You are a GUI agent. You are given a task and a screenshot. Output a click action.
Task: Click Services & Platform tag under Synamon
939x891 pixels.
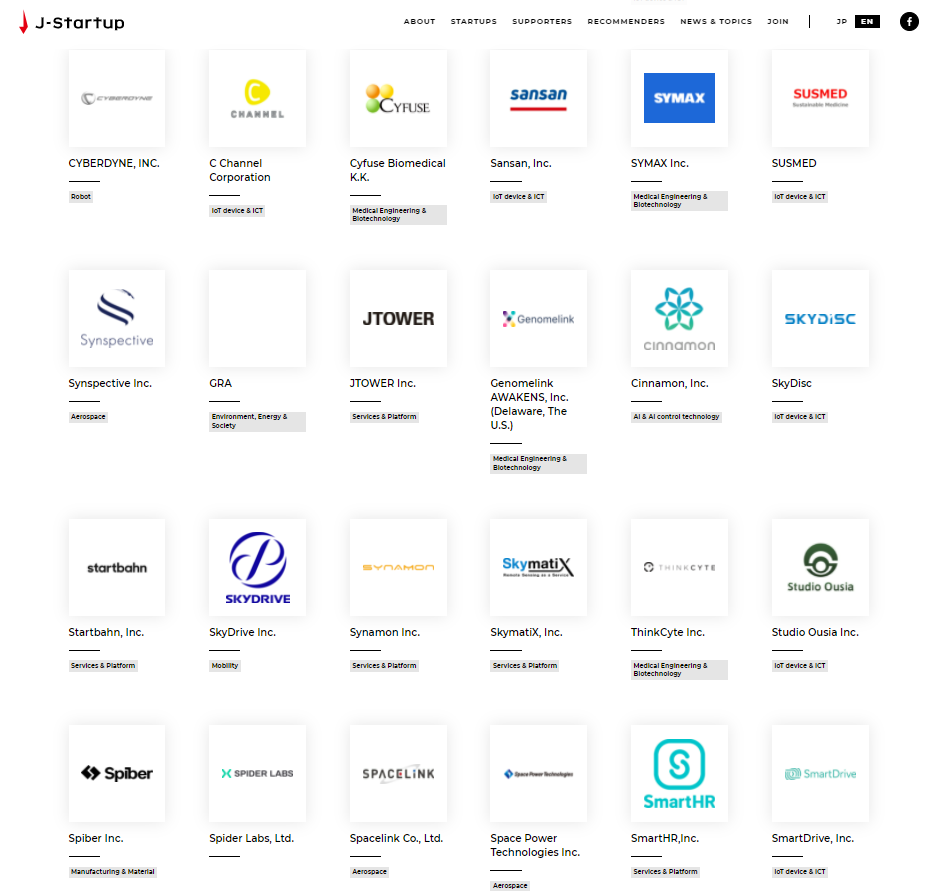[x=384, y=666]
